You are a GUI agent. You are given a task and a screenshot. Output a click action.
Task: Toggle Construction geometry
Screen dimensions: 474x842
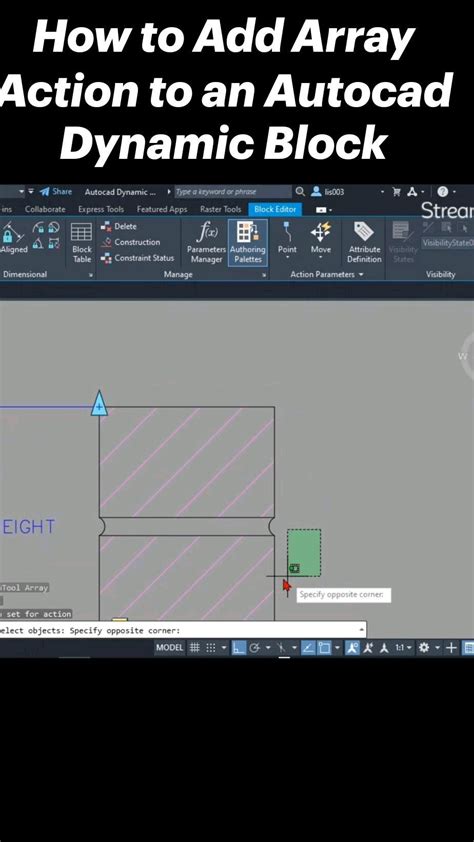(130, 242)
